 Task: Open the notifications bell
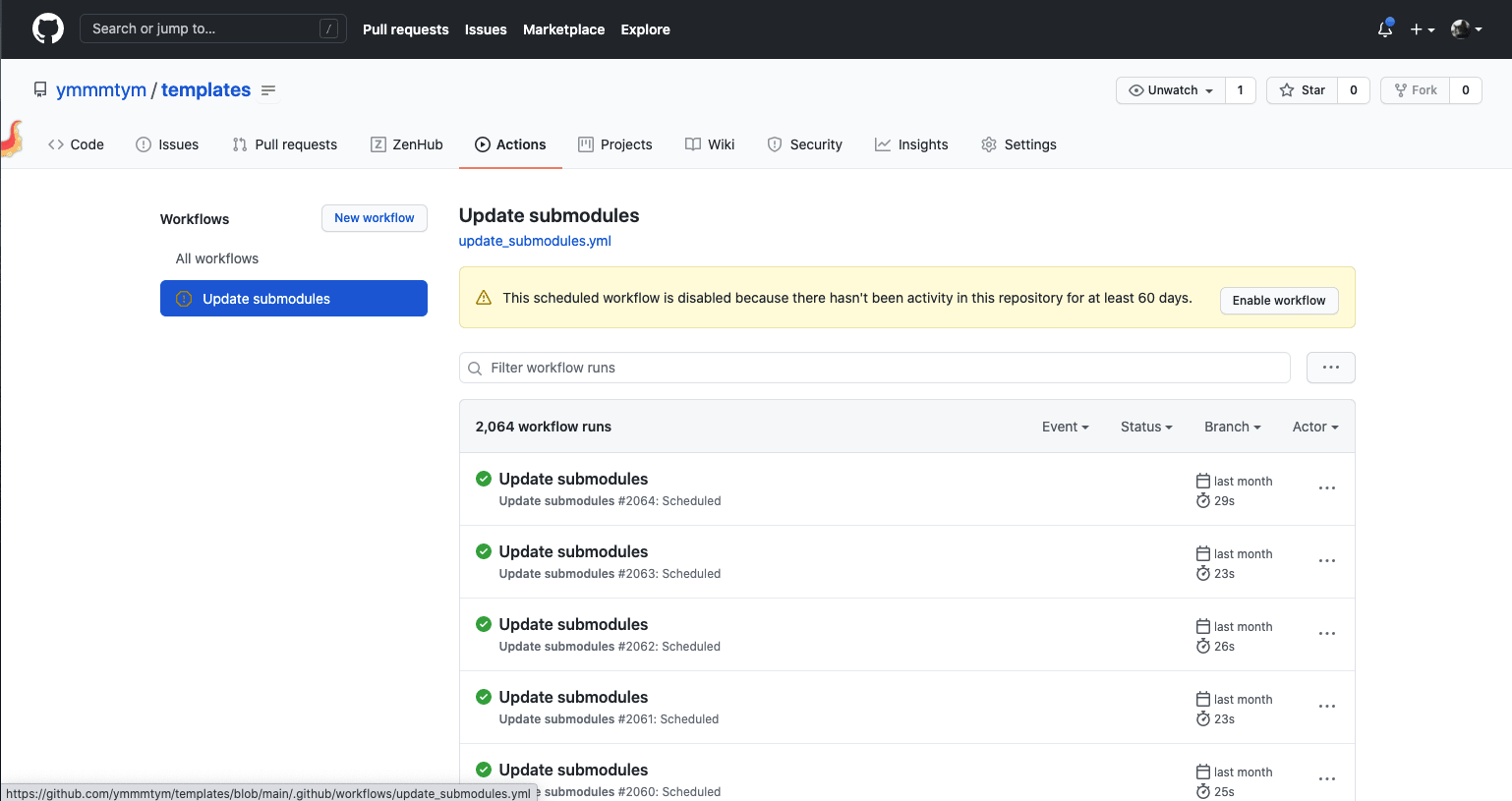coord(1384,29)
